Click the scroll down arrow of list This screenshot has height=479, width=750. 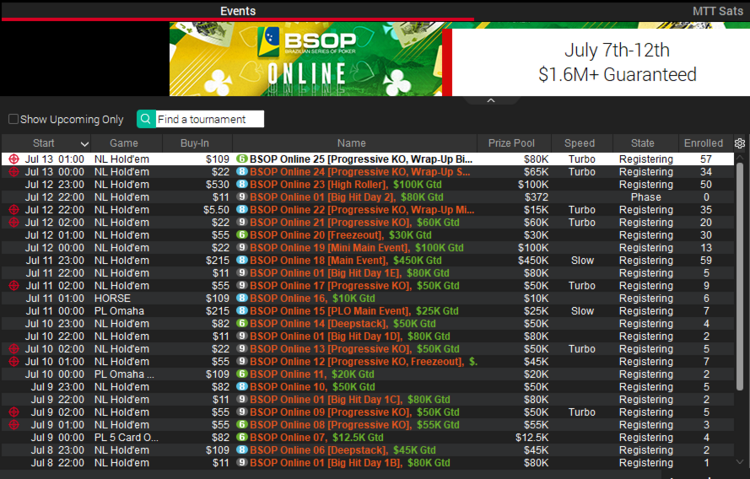coord(740,462)
